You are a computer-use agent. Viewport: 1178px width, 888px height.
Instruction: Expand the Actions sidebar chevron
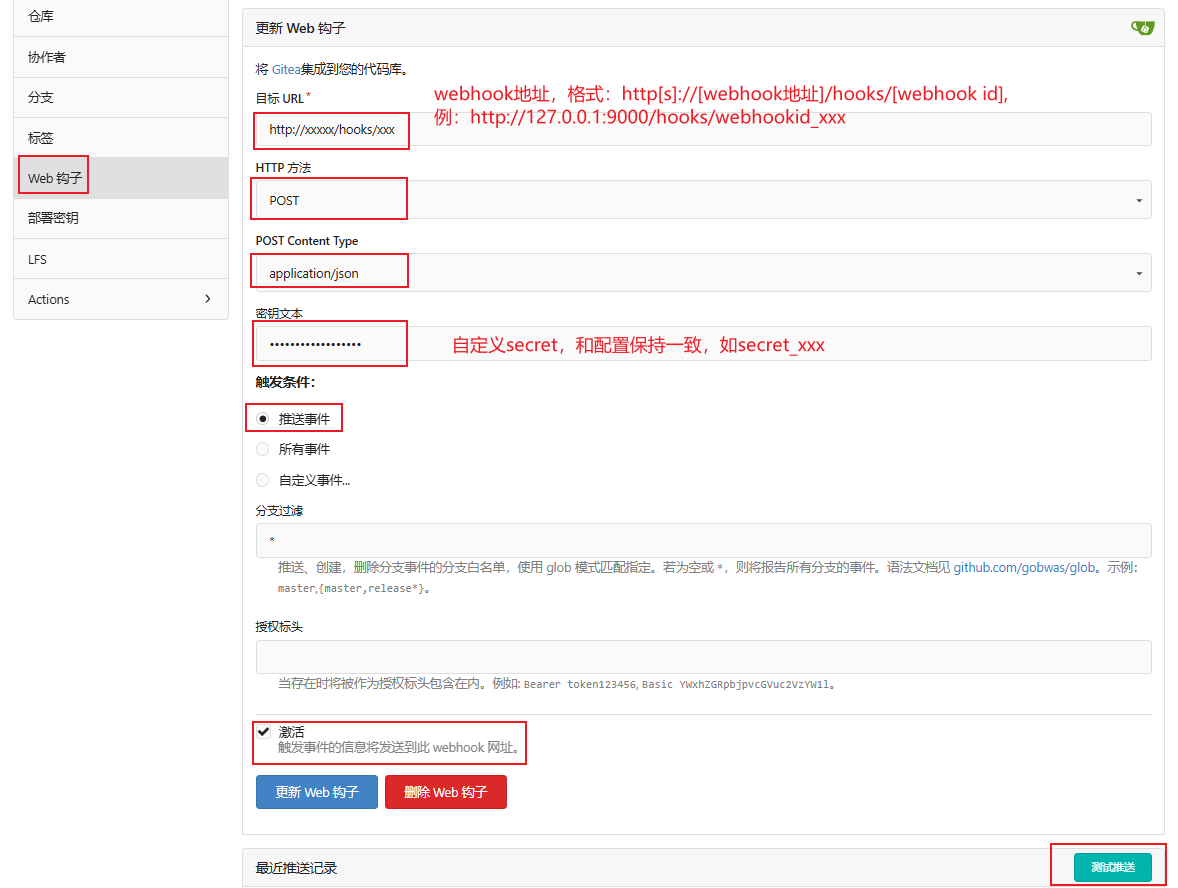click(208, 299)
